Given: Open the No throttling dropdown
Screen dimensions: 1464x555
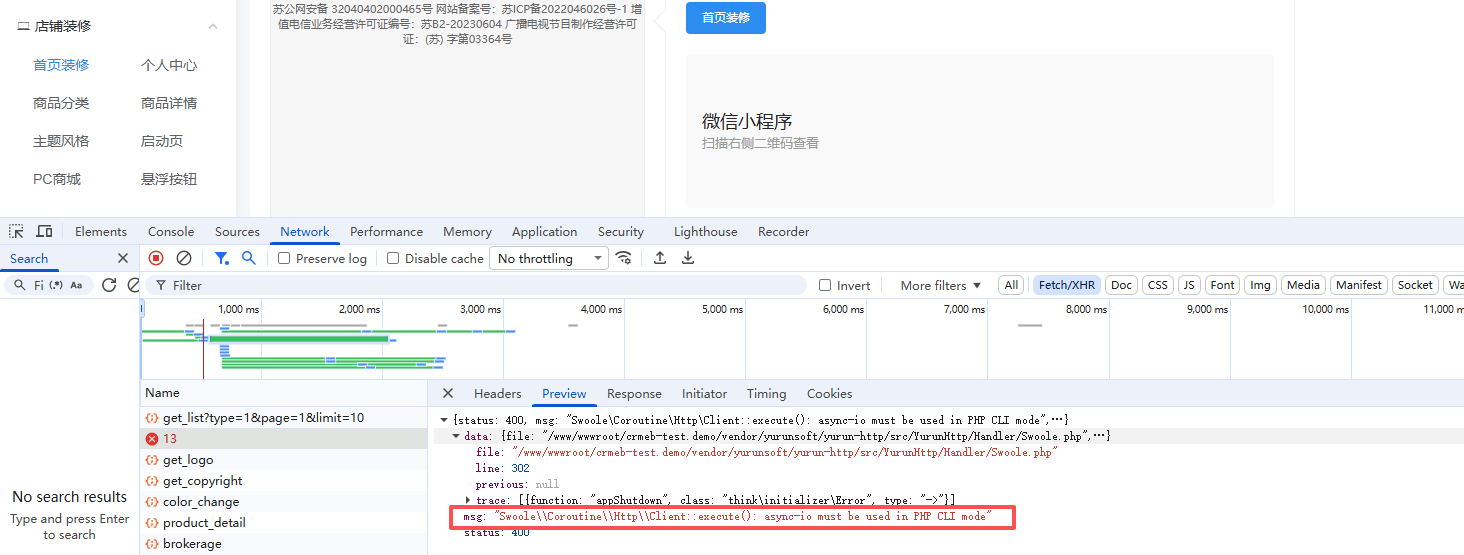Looking at the screenshot, I should coord(549,258).
